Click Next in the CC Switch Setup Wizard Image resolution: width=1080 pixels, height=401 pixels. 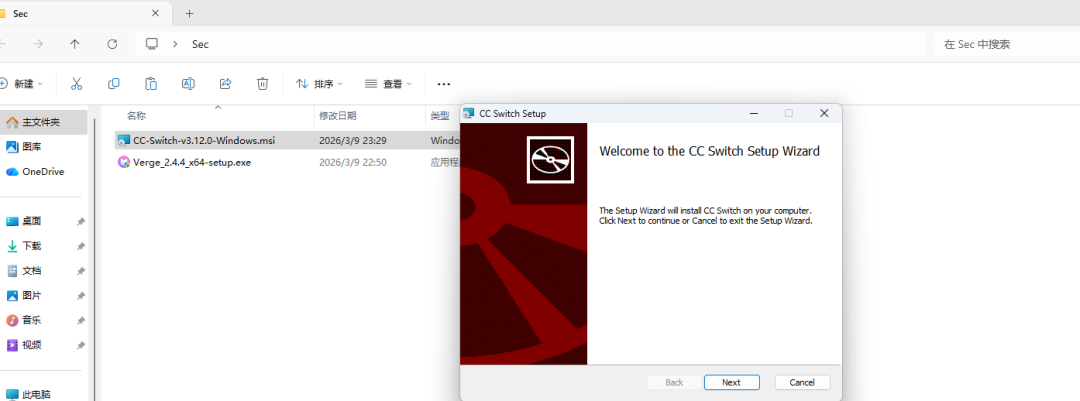click(x=731, y=382)
